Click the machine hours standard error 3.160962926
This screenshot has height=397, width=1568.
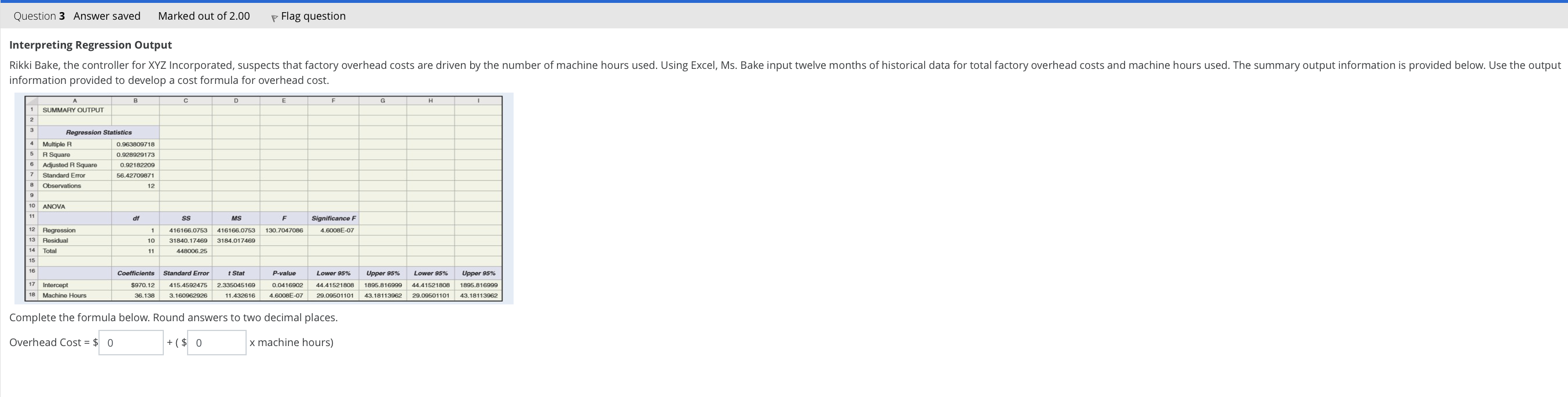pos(188,296)
